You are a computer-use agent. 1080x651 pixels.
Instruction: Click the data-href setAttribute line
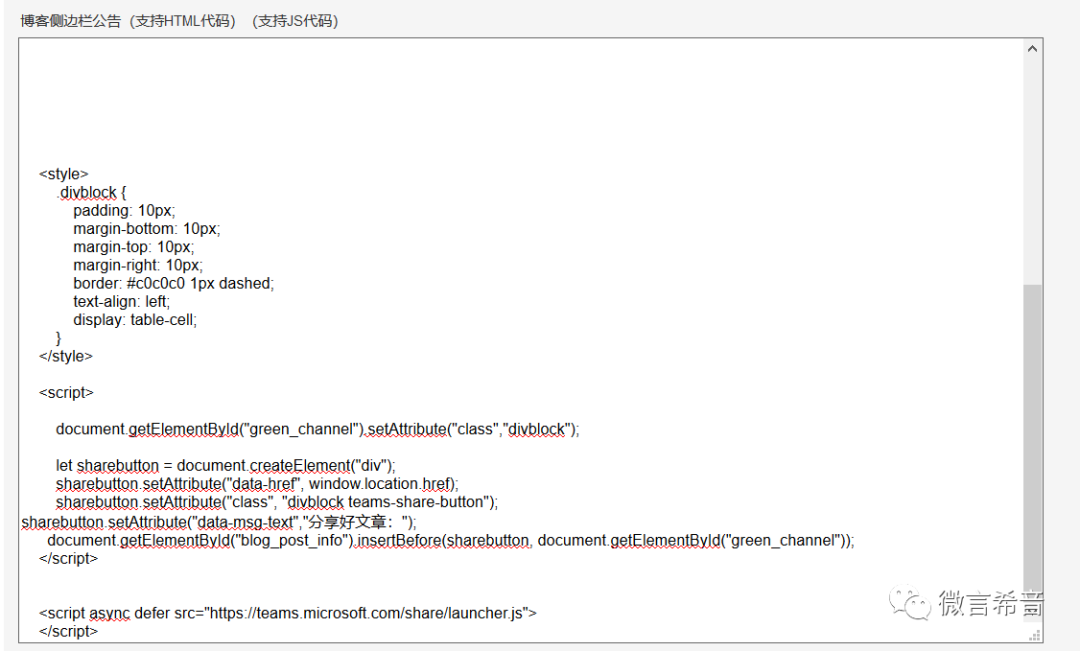[257, 484]
